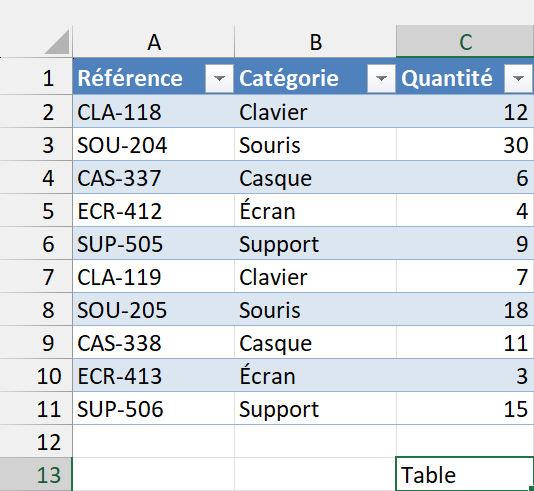534x491 pixels.
Task: Open the Quantité column filter dropdown
Action: [518, 79]
